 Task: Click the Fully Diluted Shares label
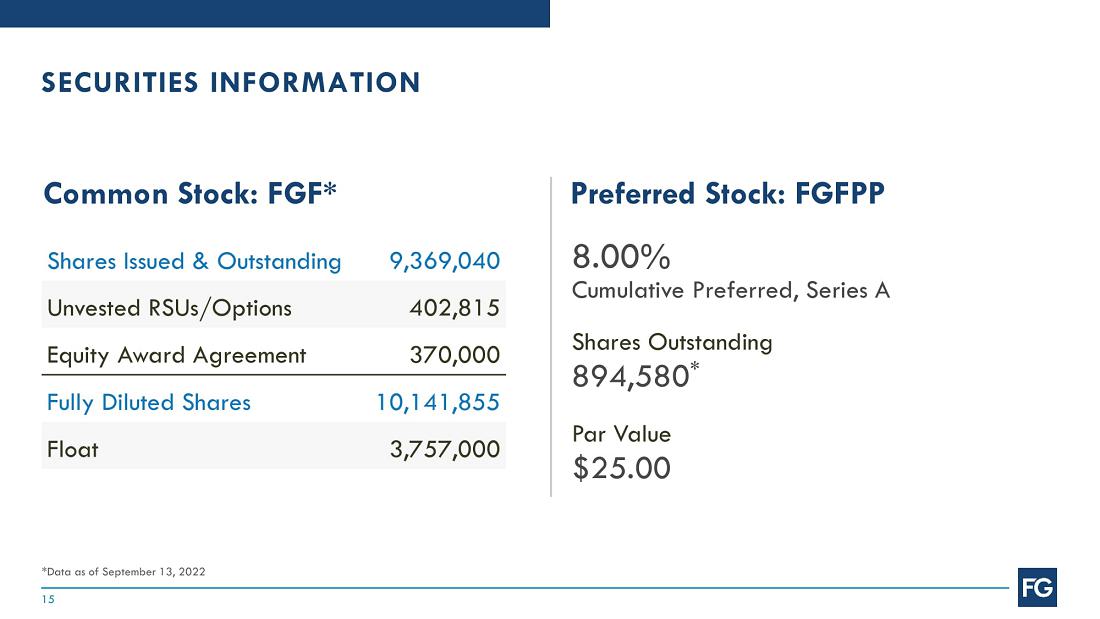[149, 402]
